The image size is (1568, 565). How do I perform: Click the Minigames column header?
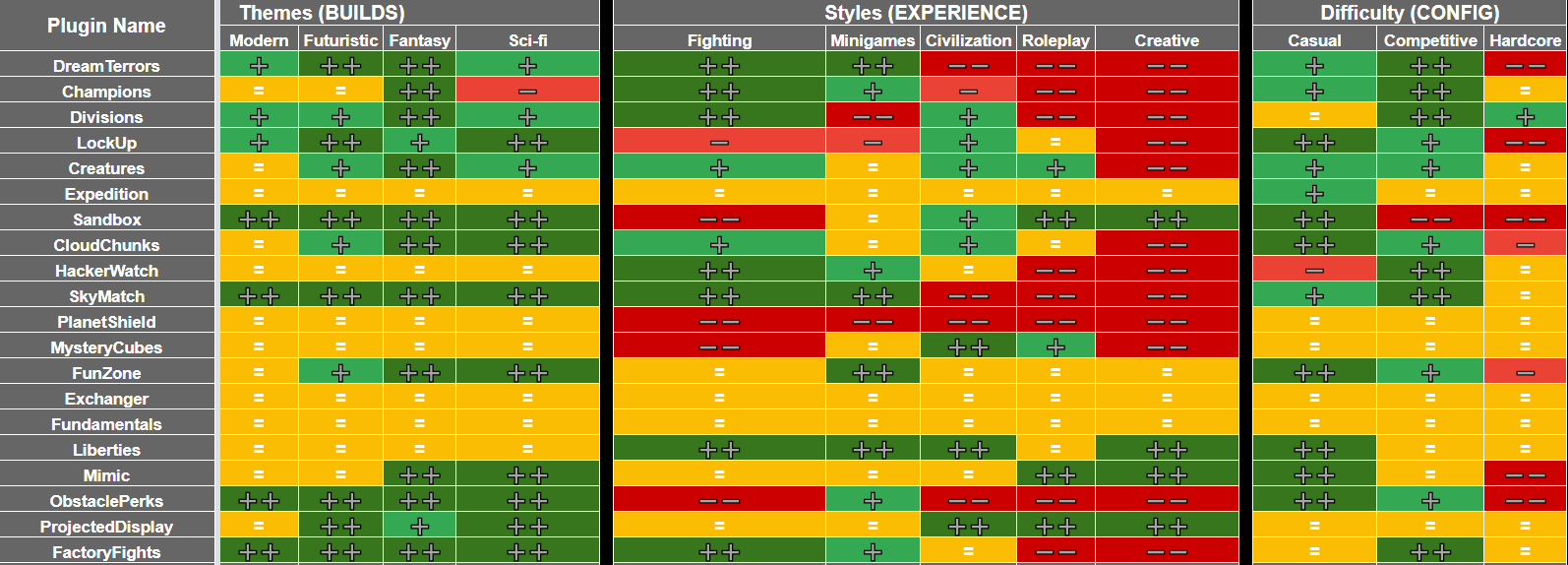[873, 40]
